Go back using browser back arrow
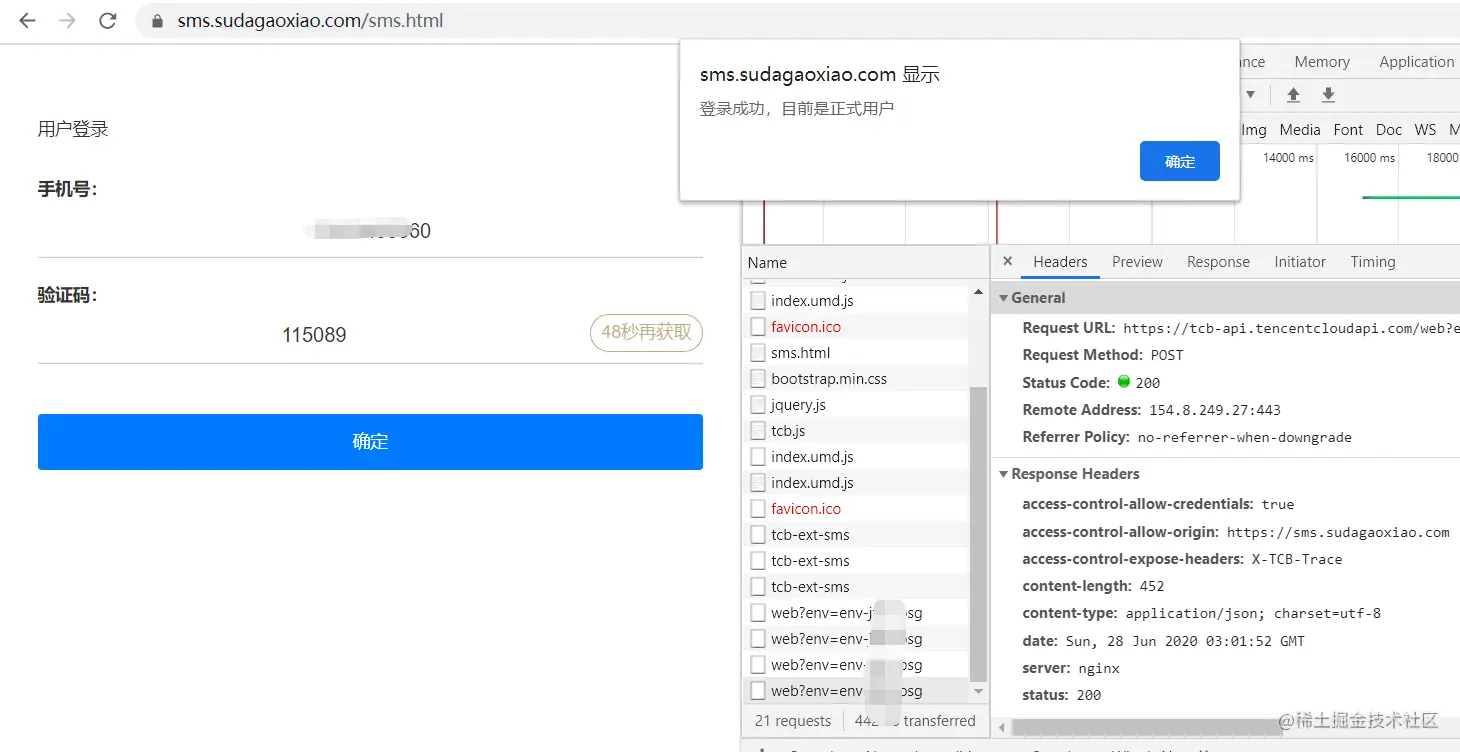Image resolution: width=1460 pixels, height=752 pixels. 27,20
